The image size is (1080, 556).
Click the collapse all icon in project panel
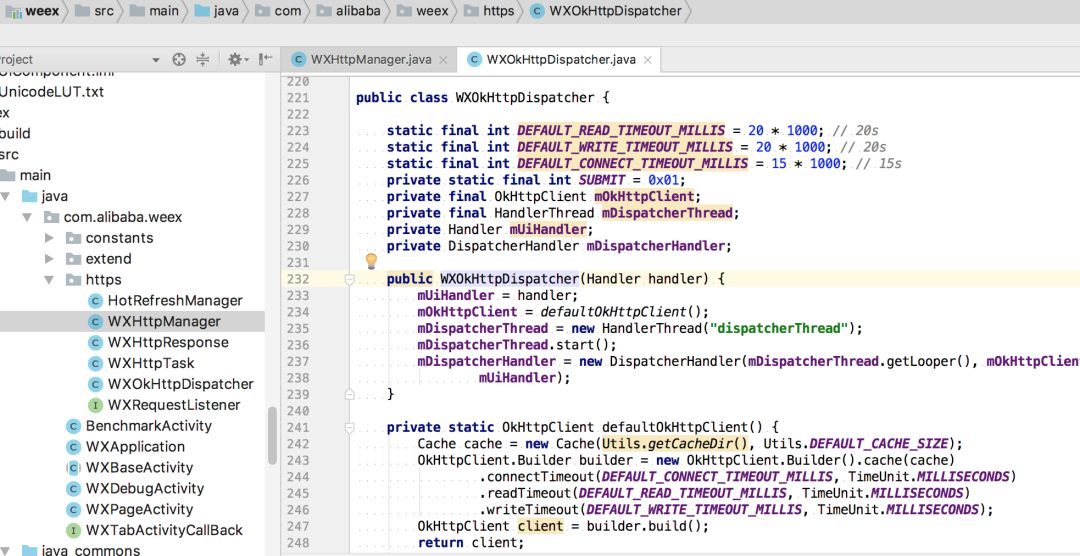tap(202, 59)
